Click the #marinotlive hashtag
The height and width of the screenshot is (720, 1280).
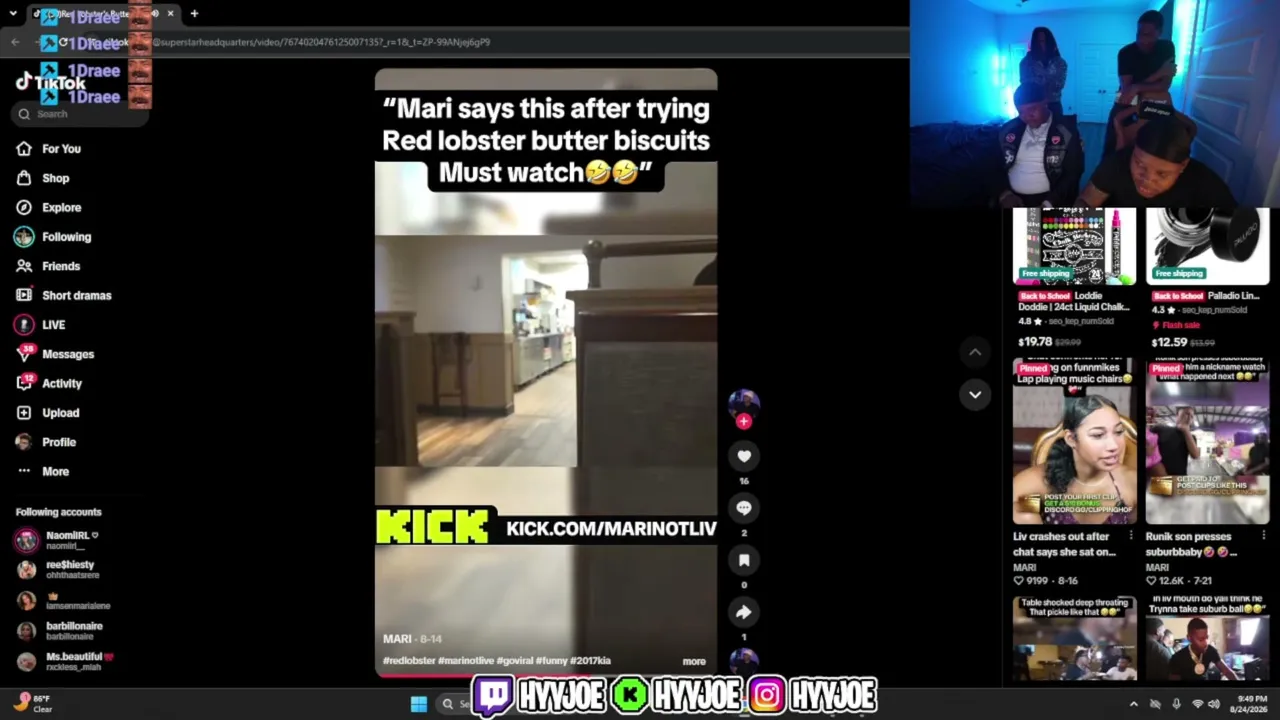pos(466,661)
